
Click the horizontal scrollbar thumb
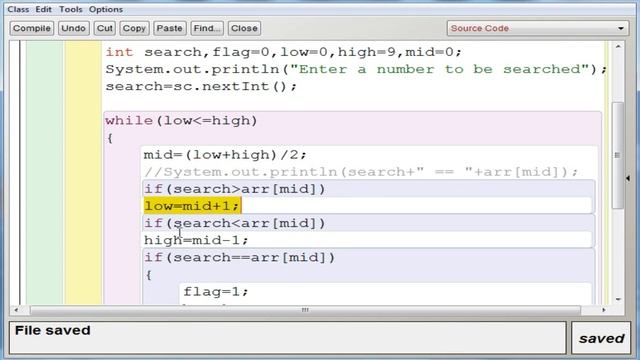305,310
